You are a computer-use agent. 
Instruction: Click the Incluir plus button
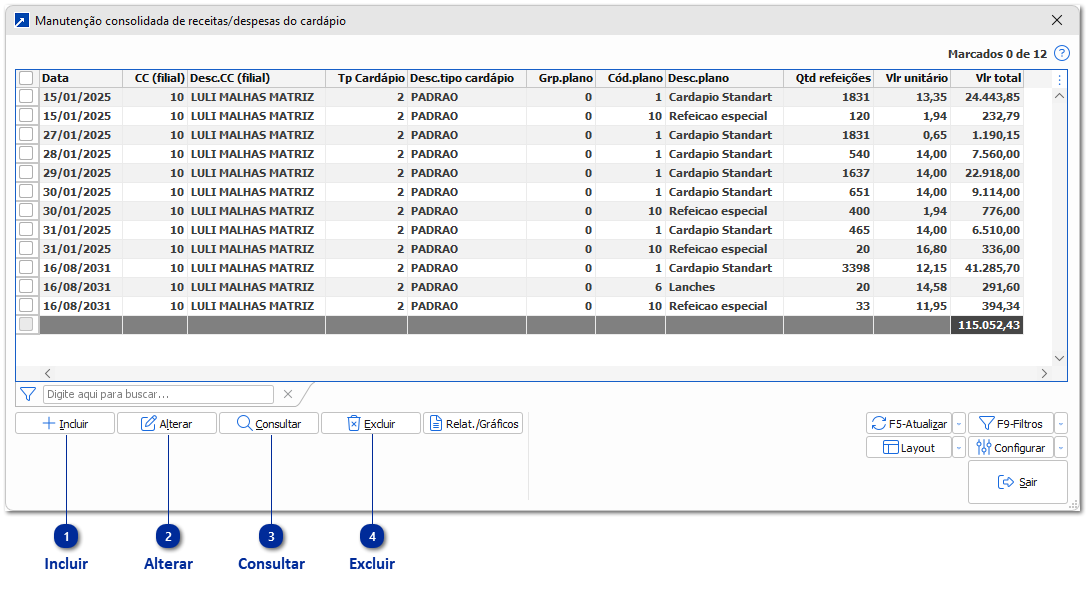[x=65, y=424]
